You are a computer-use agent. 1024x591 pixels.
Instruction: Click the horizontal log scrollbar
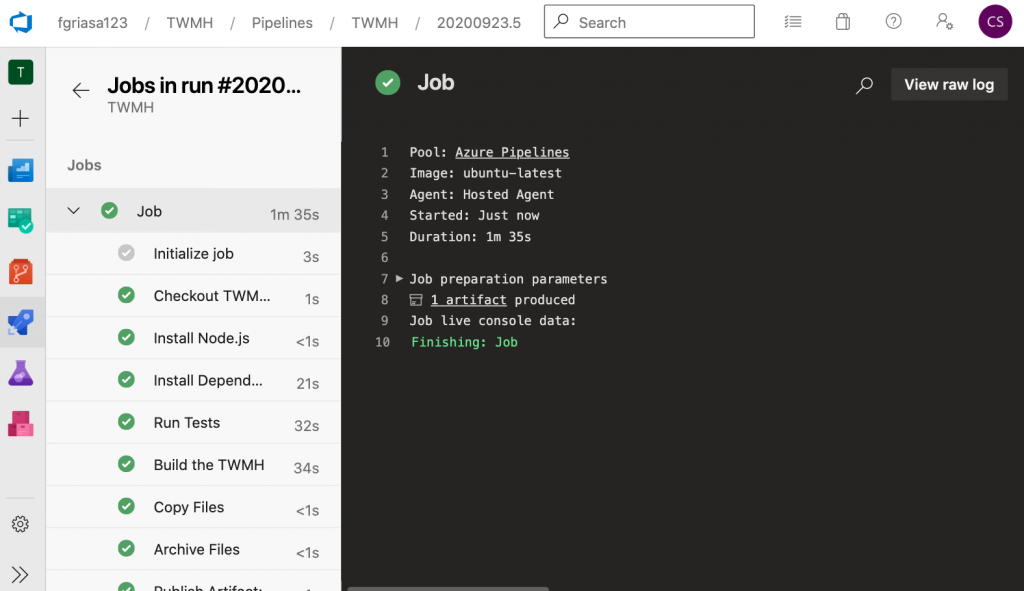[448, 588]
